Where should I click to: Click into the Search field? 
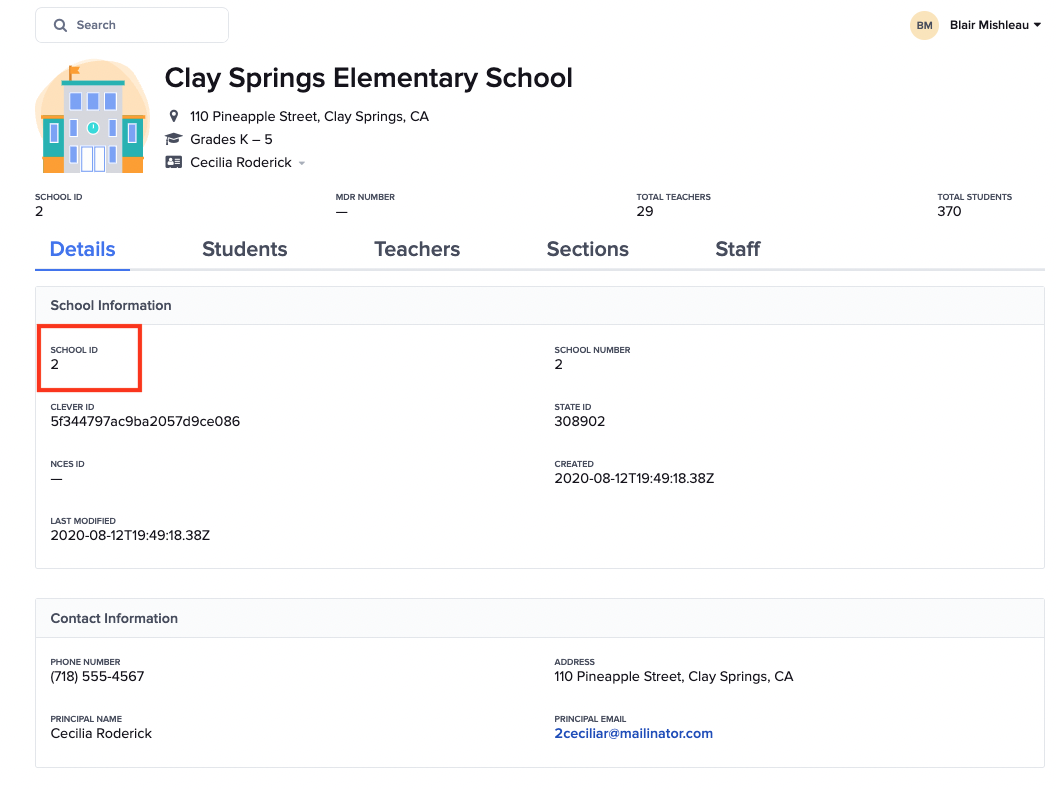pos(140,25)
